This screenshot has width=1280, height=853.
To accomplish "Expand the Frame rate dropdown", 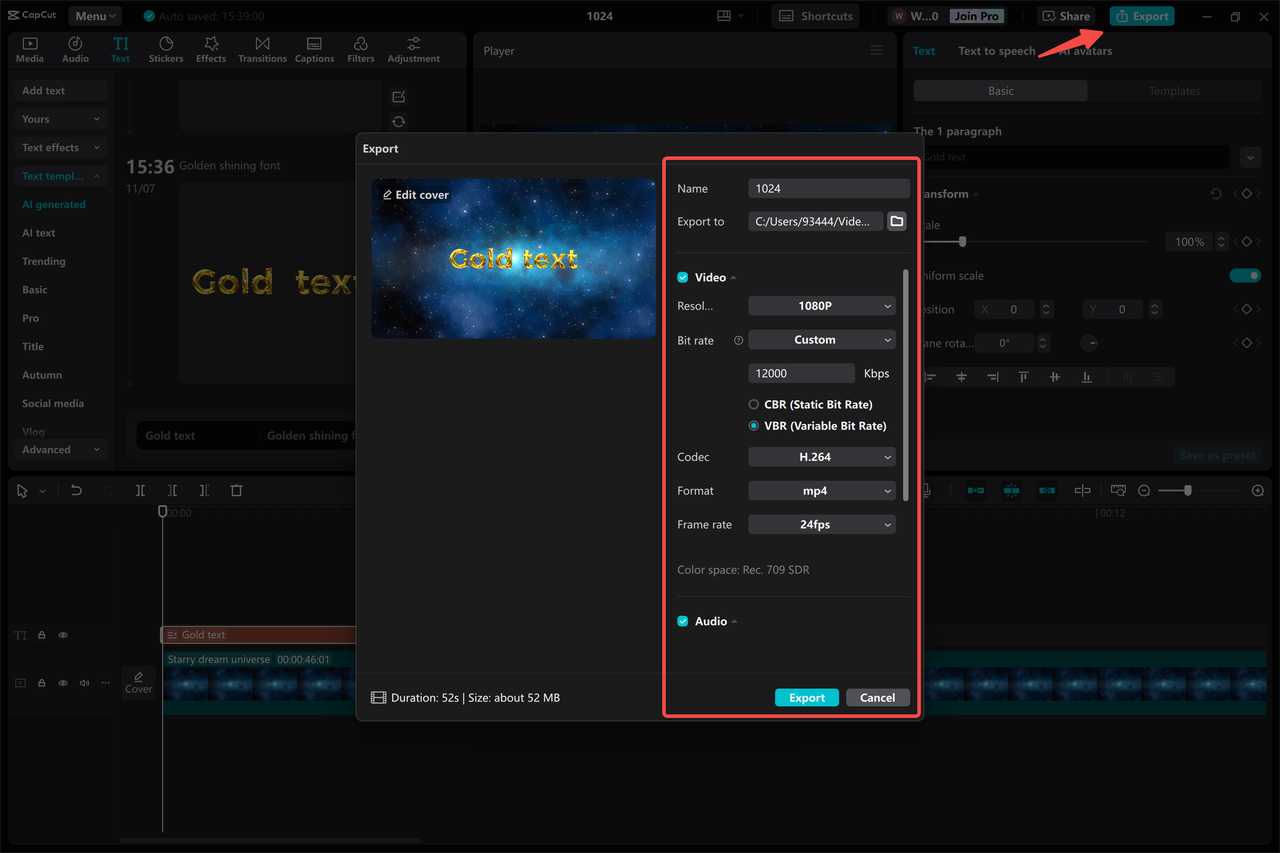I will coord(821,523).
